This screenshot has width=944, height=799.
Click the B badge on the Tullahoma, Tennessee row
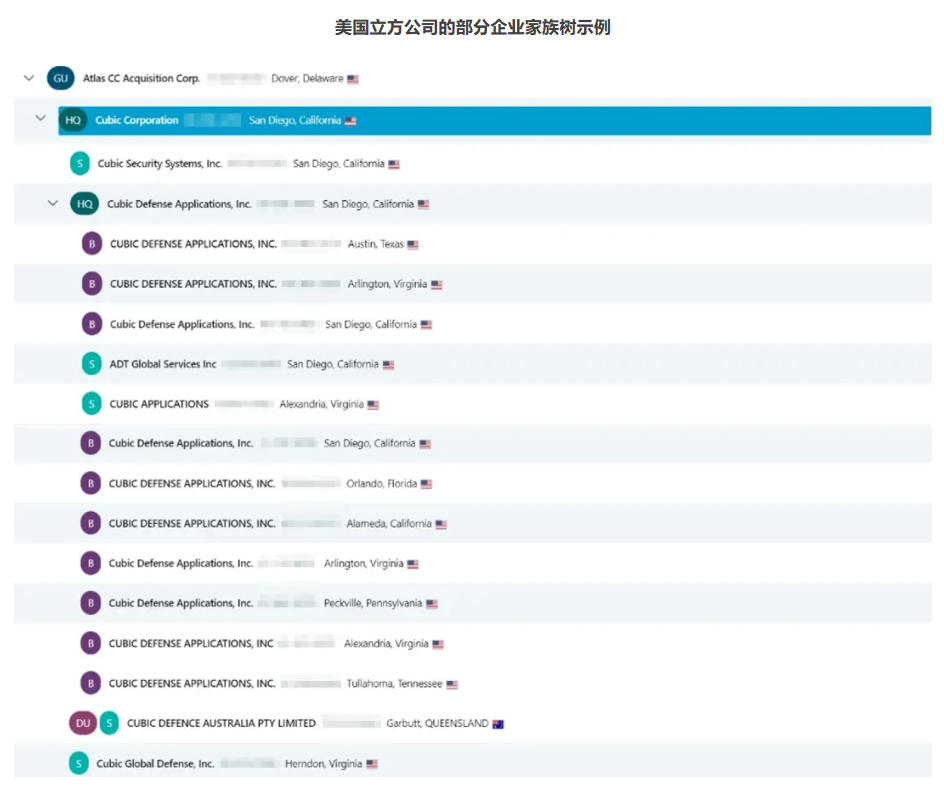[x=91, y=683]
